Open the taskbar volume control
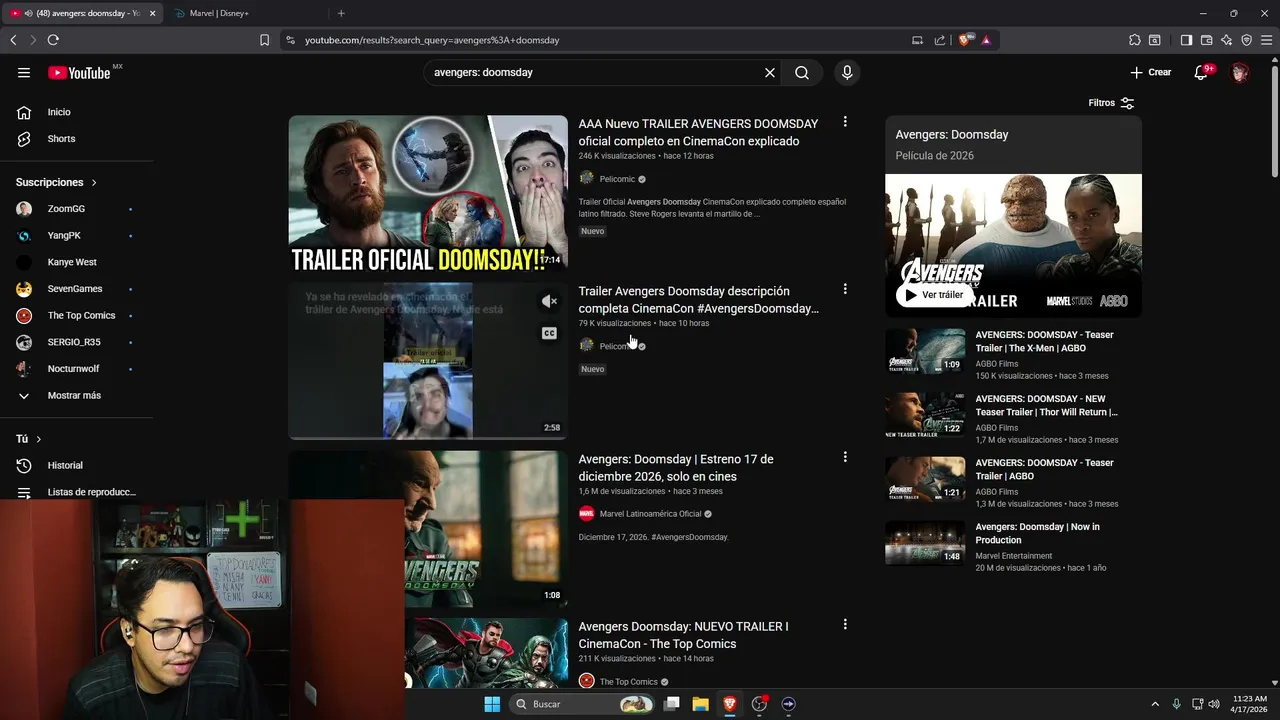The height and width of the screenshot is (720, 1280). pyautogui.click(x=1214, y=704)
